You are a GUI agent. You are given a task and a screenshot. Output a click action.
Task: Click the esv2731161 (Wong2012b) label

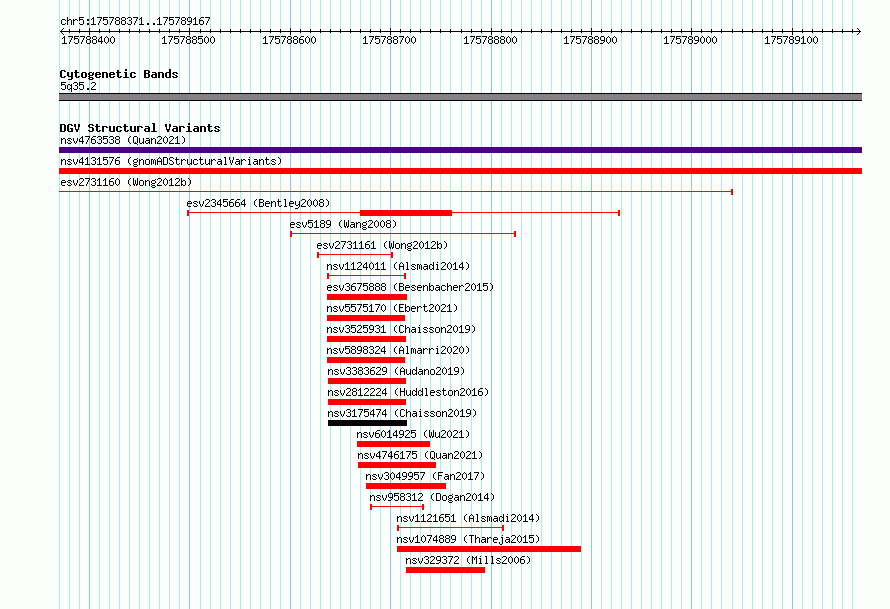point(382,245)
